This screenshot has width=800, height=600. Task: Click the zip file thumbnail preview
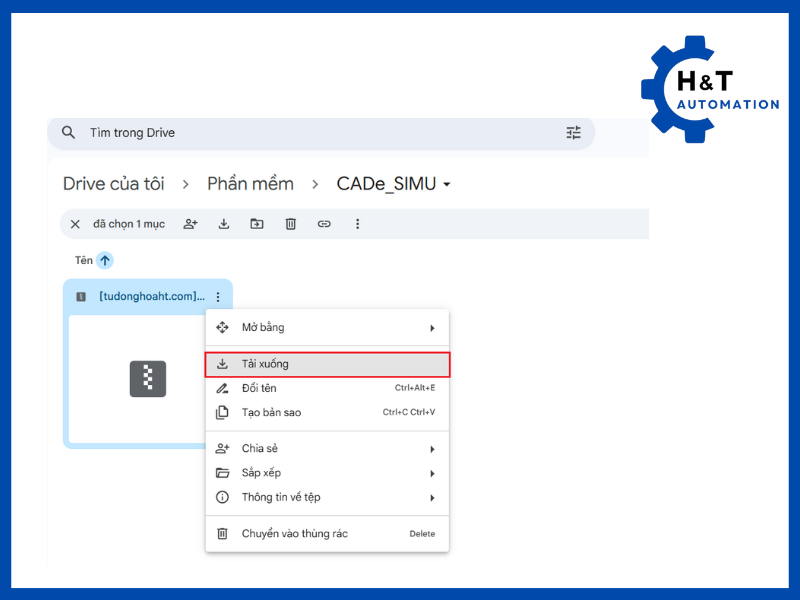click(147, 379)
